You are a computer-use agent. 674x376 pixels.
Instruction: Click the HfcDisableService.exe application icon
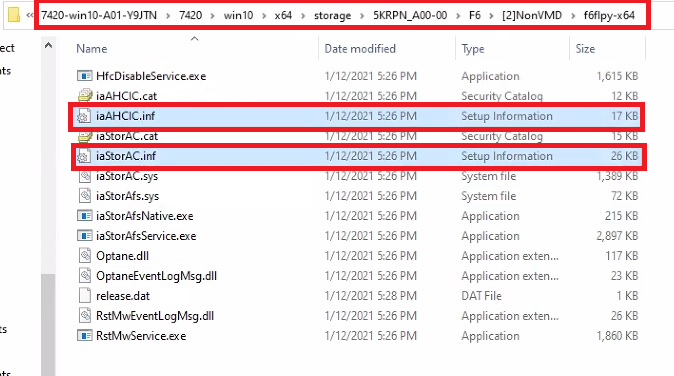point(84,76)
